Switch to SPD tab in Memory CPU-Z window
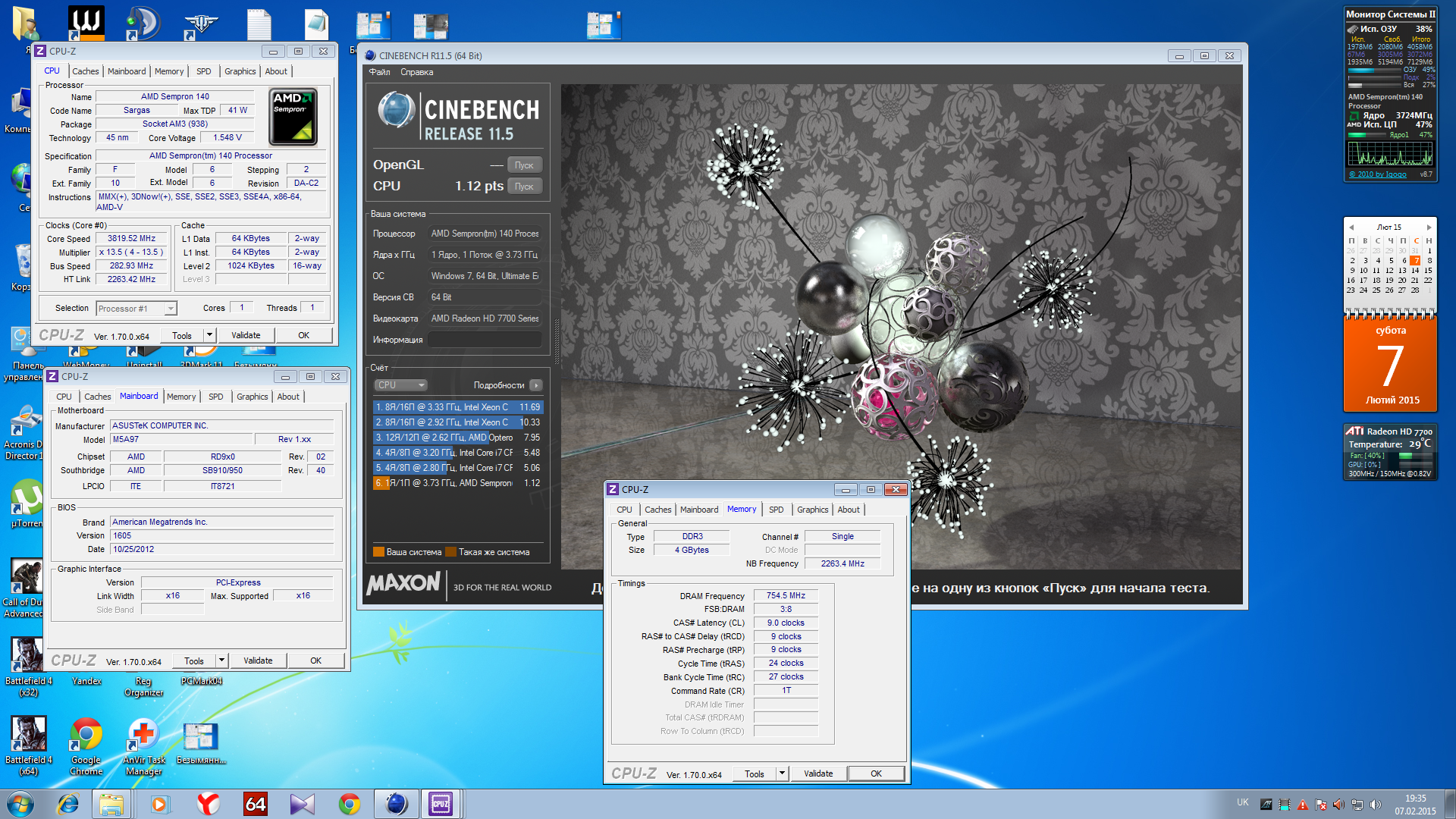Viewport: 1456px width, 819px height. [x=776, y=510]
